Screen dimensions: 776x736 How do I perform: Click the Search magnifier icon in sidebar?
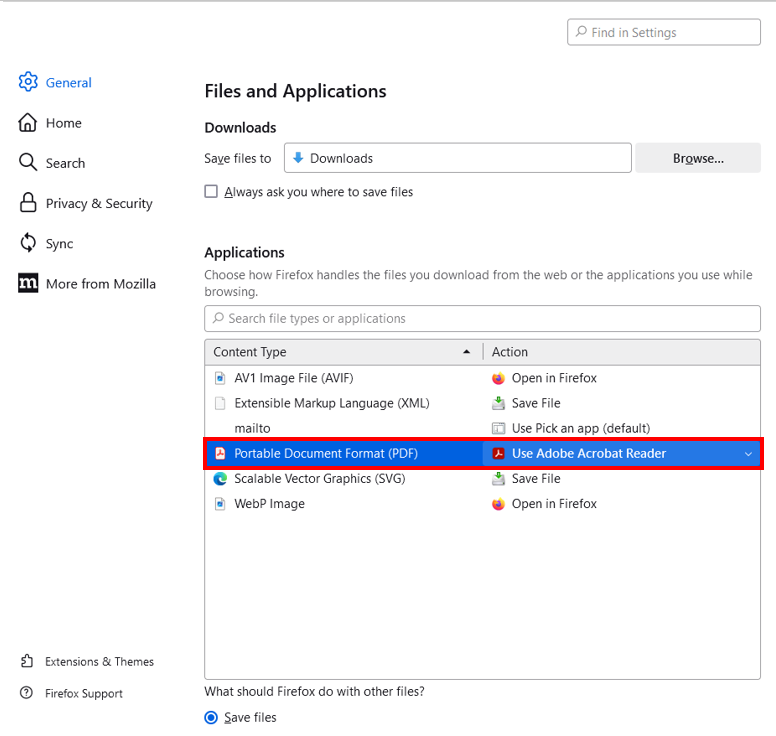pyautogui.click(x=28, y=163)
